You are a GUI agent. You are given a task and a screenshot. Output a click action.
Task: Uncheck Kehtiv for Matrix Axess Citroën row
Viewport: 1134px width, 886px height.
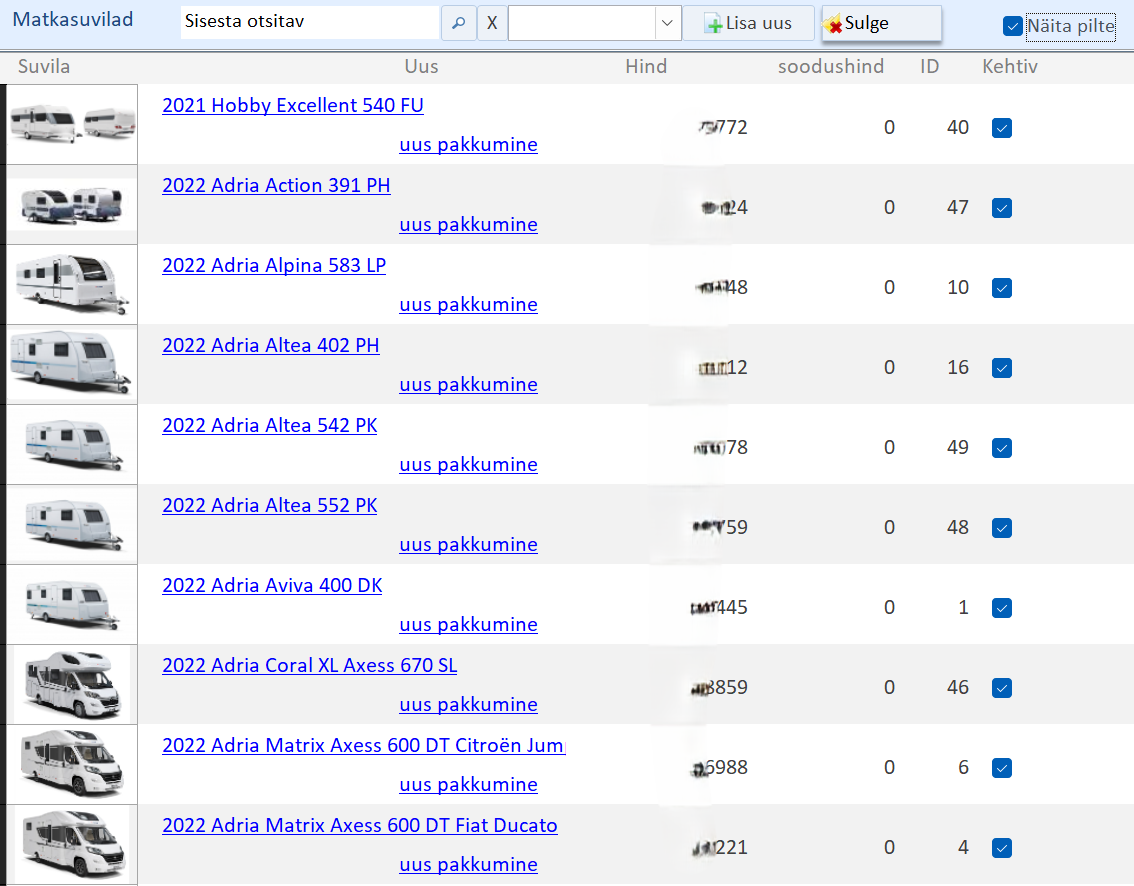(1002, 768)
